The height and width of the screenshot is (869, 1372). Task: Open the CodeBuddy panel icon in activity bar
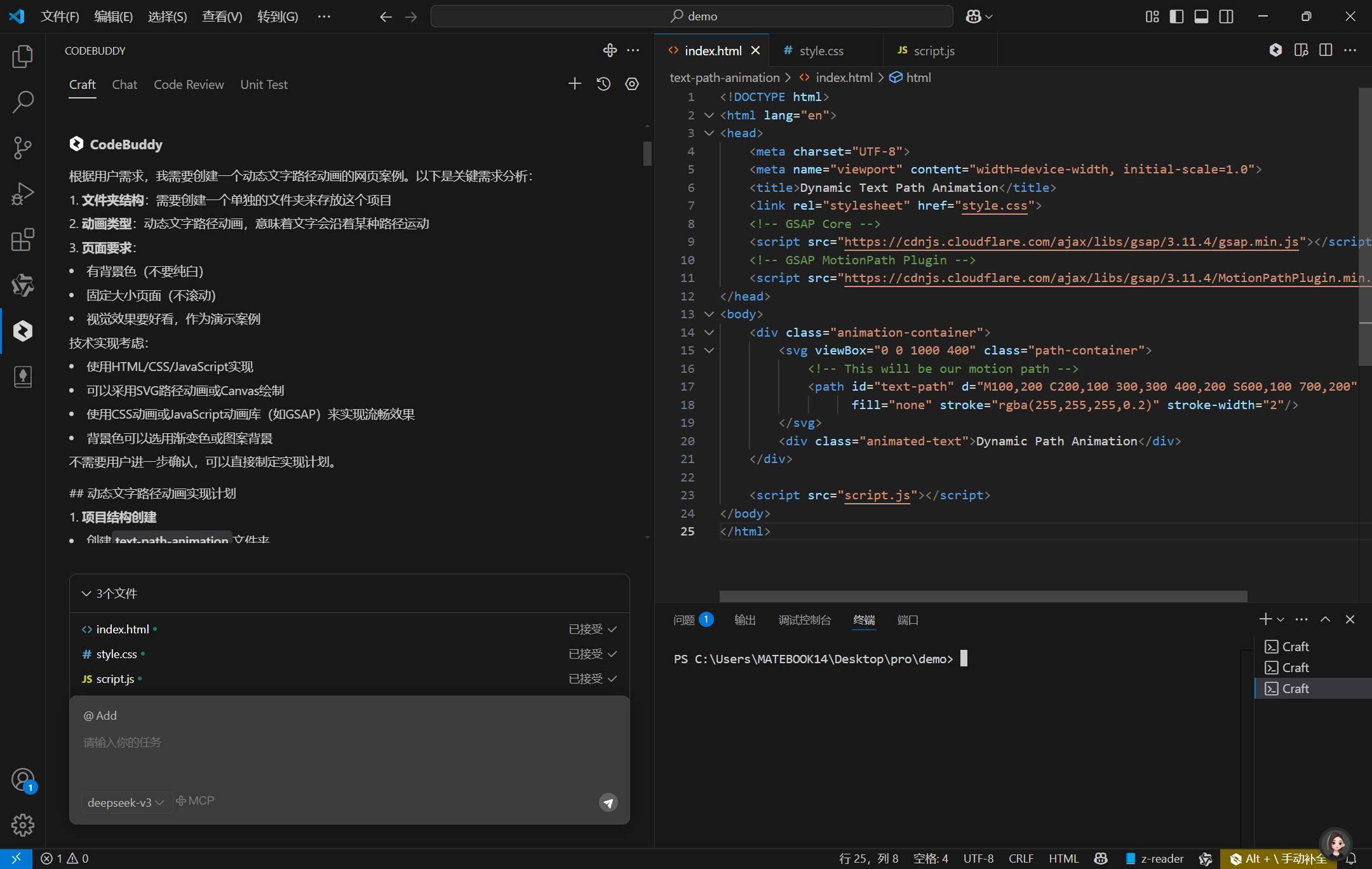point(23,331)
